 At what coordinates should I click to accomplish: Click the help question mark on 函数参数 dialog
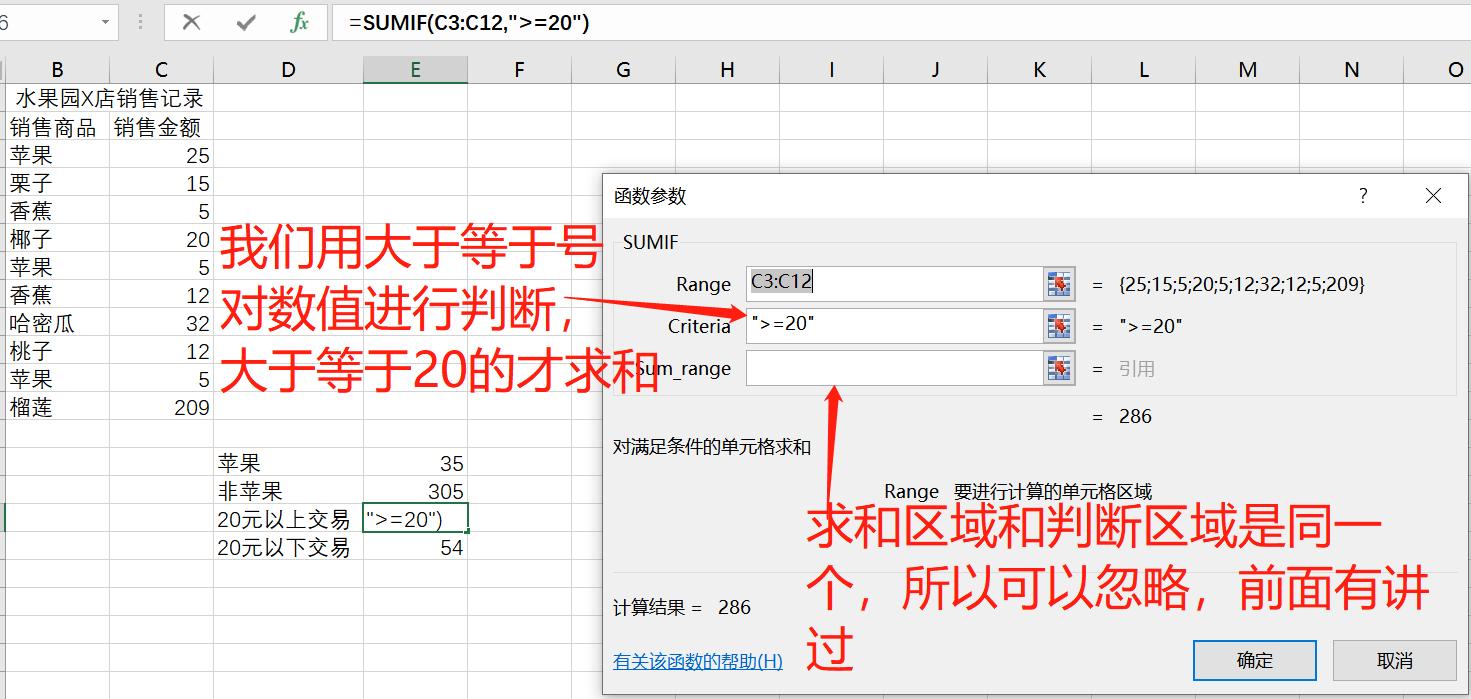click(1362, 196)
